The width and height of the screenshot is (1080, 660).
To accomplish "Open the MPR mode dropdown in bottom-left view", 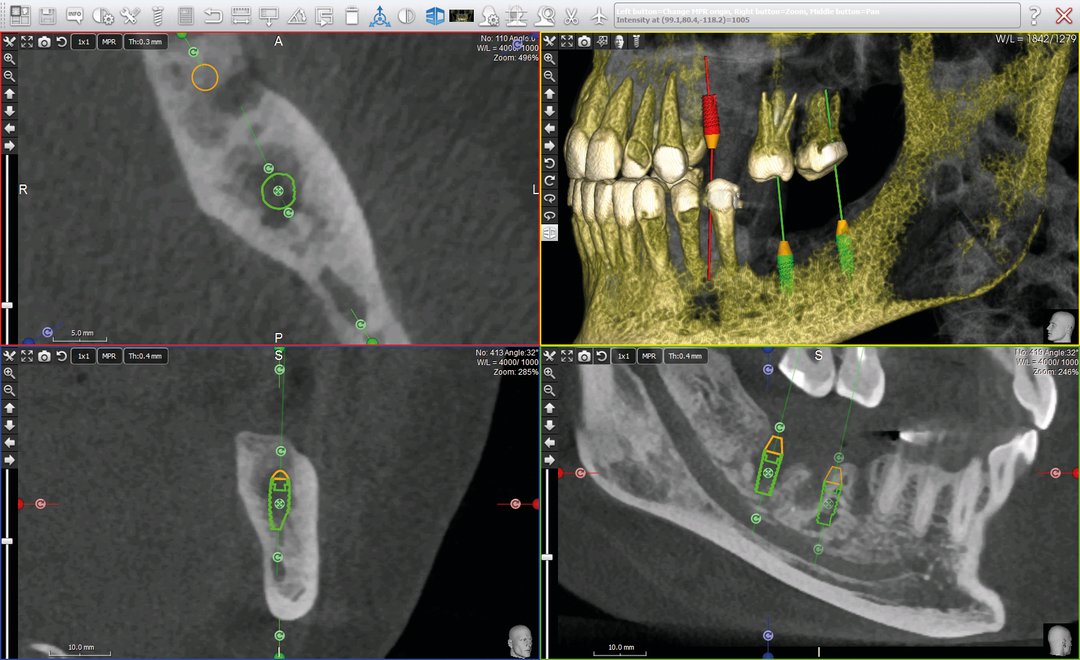I will pos(109,356).
